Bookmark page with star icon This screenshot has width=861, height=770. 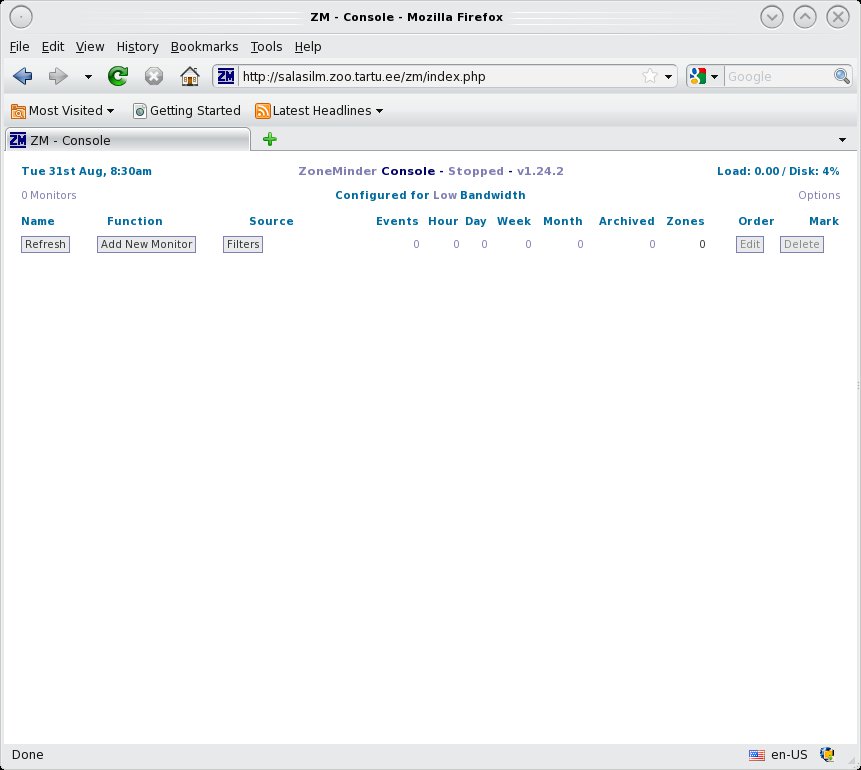point(650,76)
